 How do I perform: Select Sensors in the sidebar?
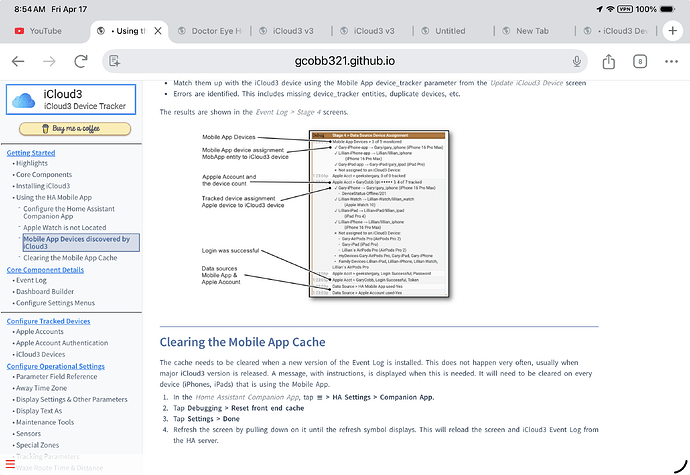pyautogui.click(x=29, y=434)
